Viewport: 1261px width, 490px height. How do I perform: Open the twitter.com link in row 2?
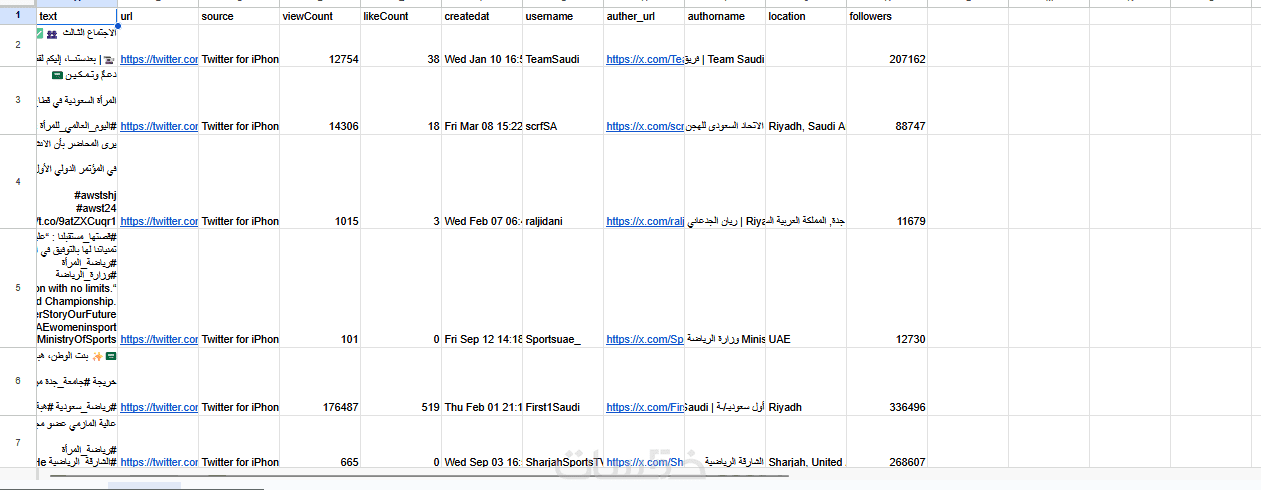pos(159,59)
